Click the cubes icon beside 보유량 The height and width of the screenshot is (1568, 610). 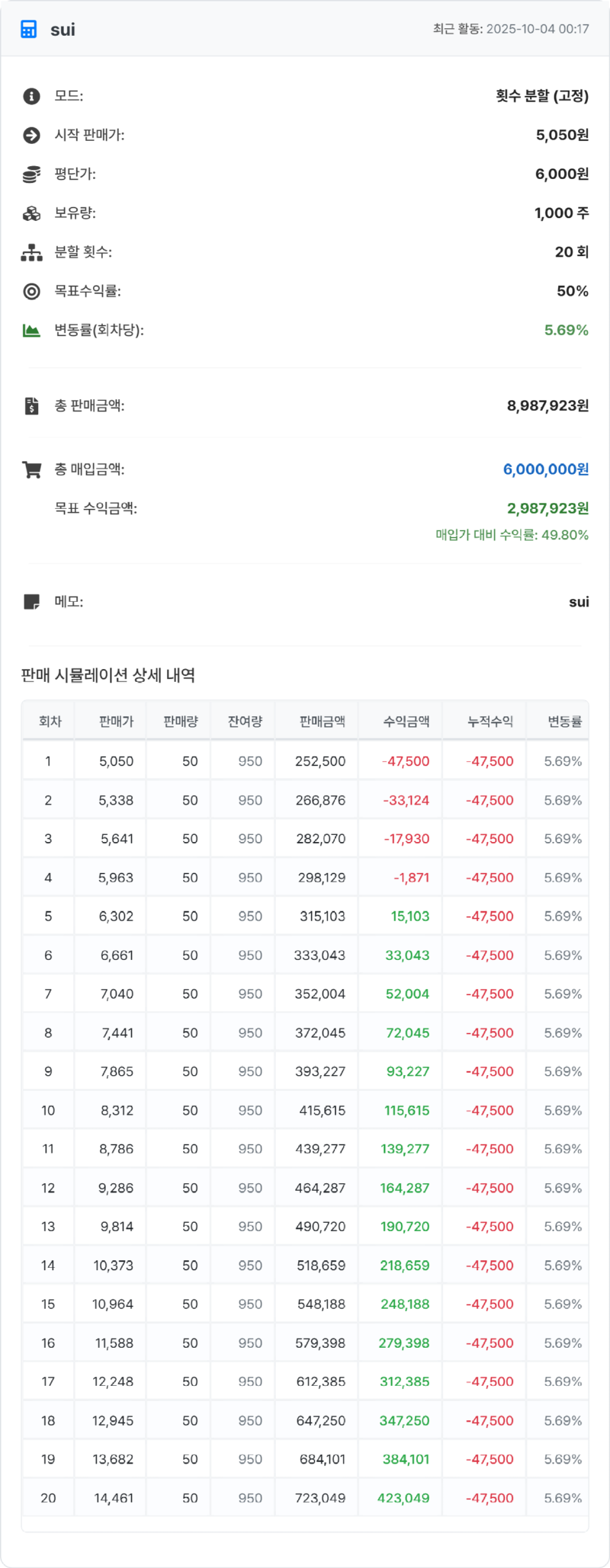tap(31, 213)
